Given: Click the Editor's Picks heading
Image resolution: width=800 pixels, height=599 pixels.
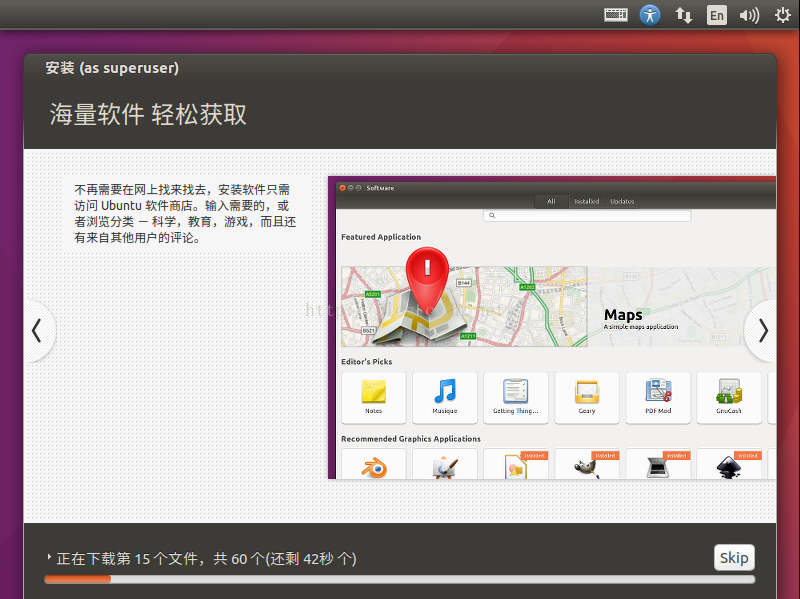Looking at the screenshot, I should pyautogui.click(x=367, y=361).
